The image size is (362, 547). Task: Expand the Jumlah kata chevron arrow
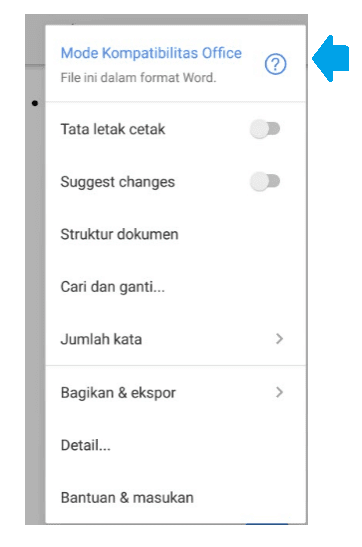(x=279, y=339)
